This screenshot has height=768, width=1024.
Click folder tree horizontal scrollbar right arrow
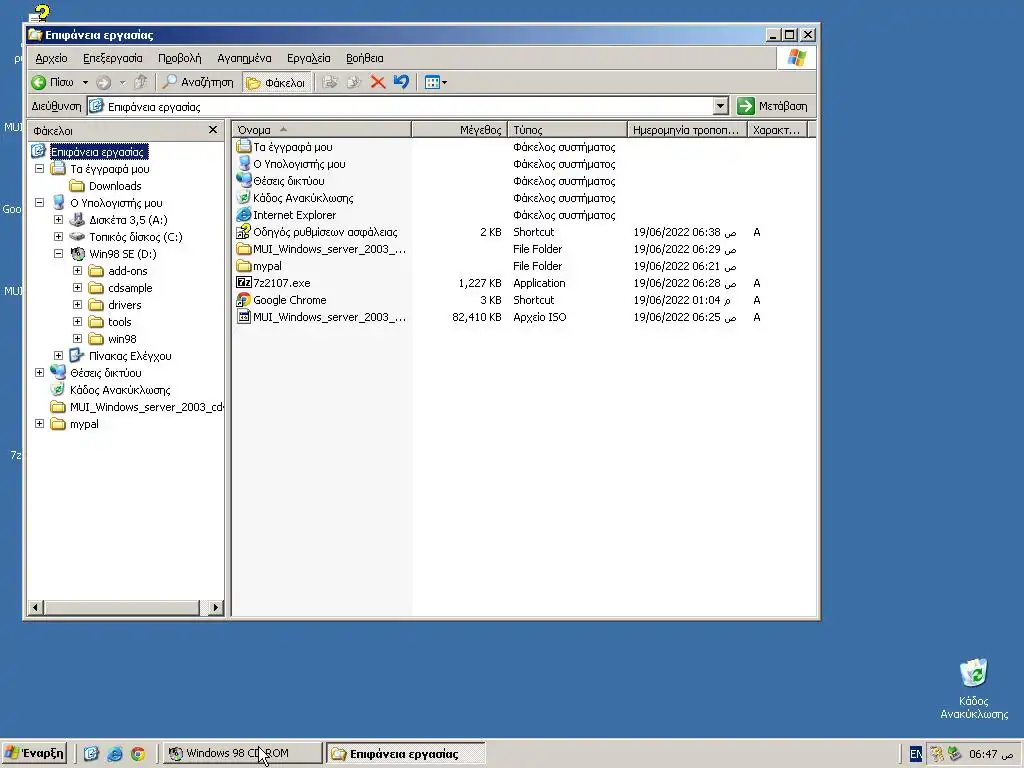coord(216,608)
